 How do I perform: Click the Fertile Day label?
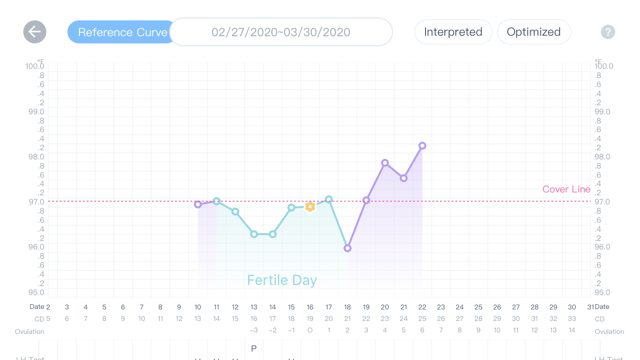(282, 280)
